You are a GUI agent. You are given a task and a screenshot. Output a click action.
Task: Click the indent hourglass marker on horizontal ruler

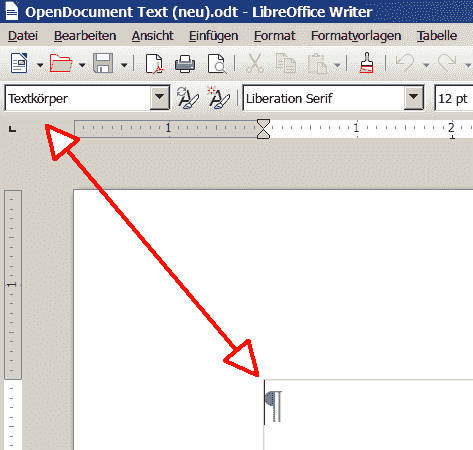pyautogui.click(x=263, y=129)
